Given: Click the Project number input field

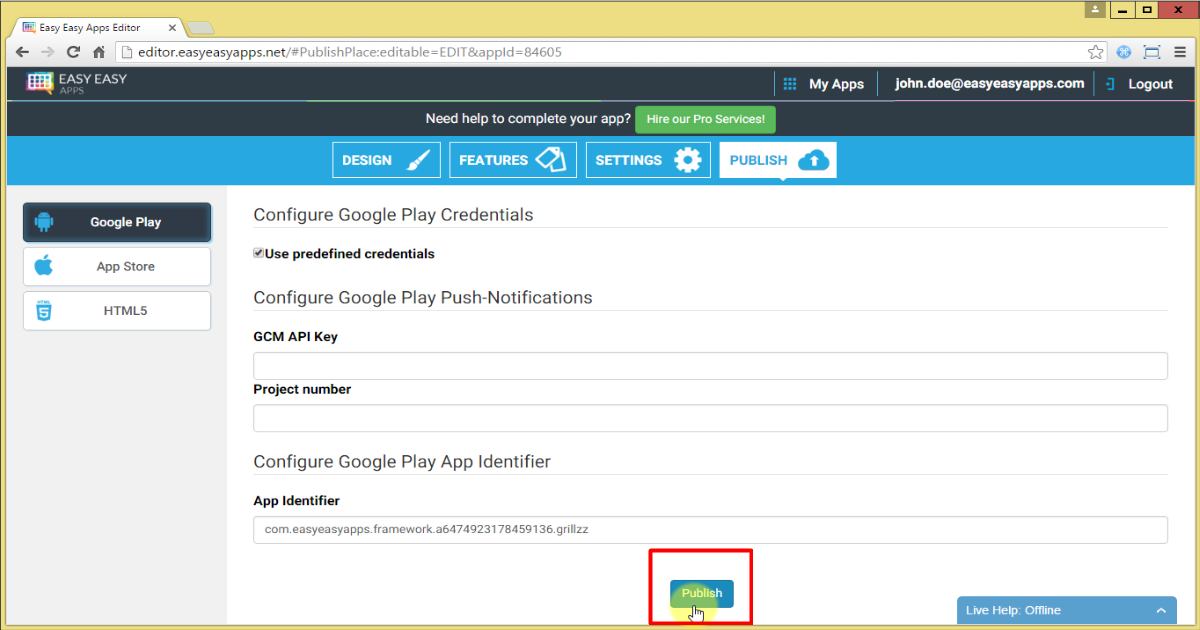Looking at the screenshot, I should pos(710,417).
